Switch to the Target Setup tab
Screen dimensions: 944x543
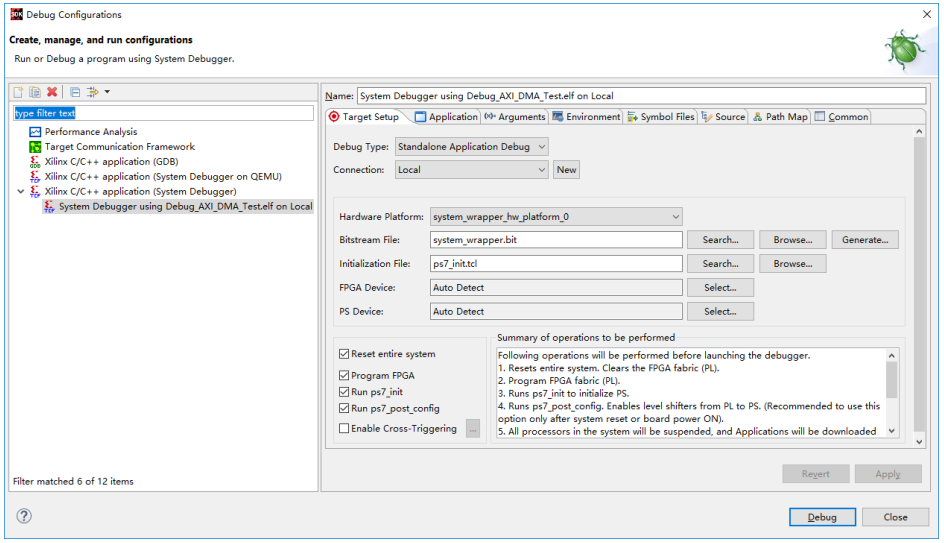pyautogui.click(x=365, y=117)
